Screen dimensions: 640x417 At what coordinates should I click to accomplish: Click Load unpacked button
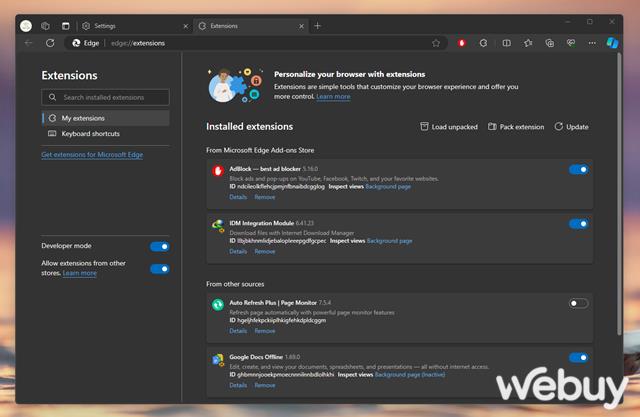point(449,127)
